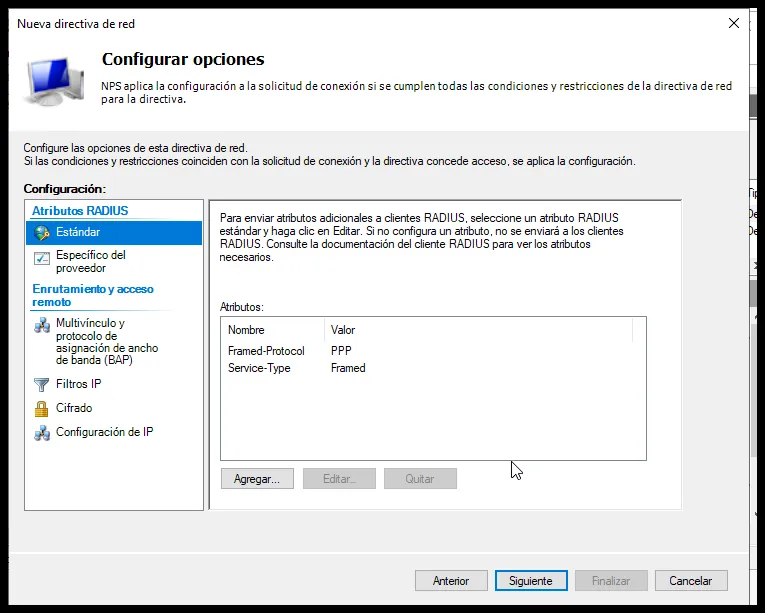The width and height of the screenshot is (765, 613).
Task: Click the Valor column header
Action: click(478, 330)
